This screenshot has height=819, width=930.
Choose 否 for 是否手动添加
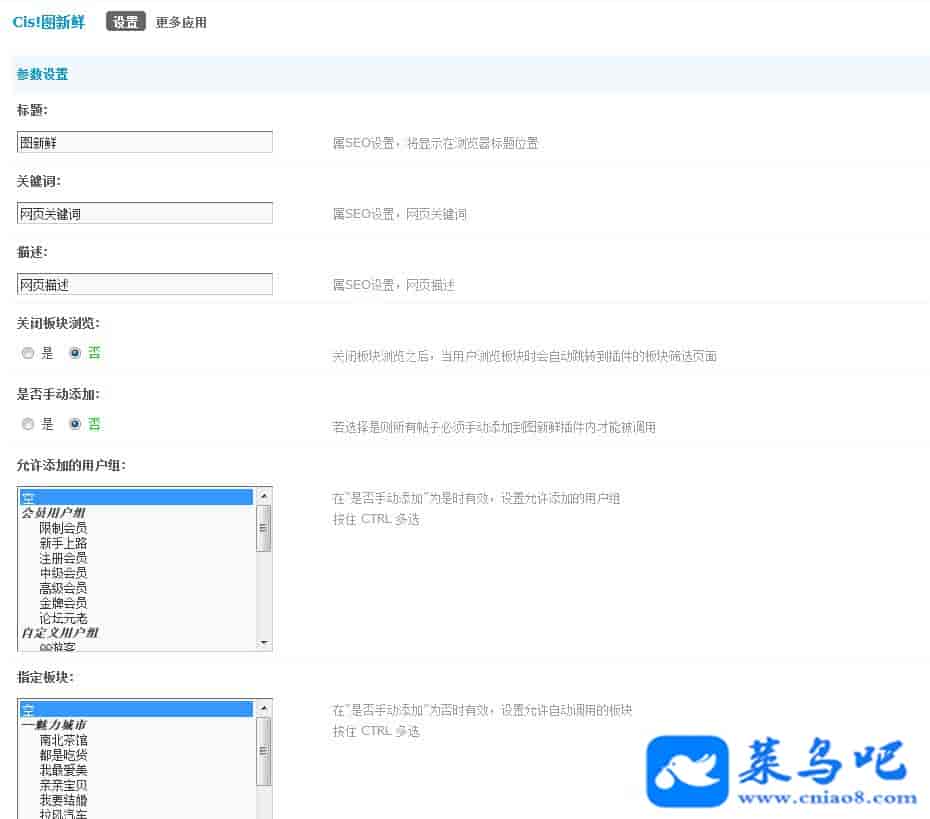pos(75,424)
